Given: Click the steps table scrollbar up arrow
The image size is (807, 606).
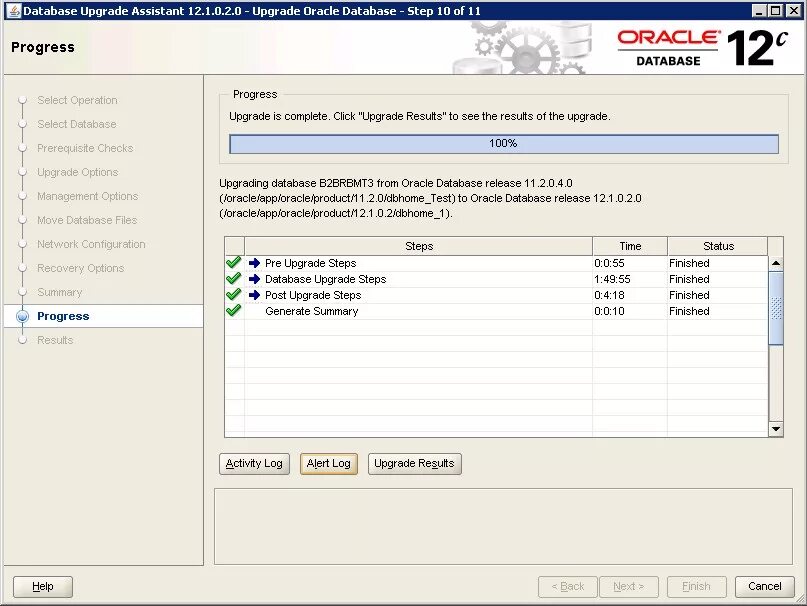Looking at the screenshot, I should 776,263.
